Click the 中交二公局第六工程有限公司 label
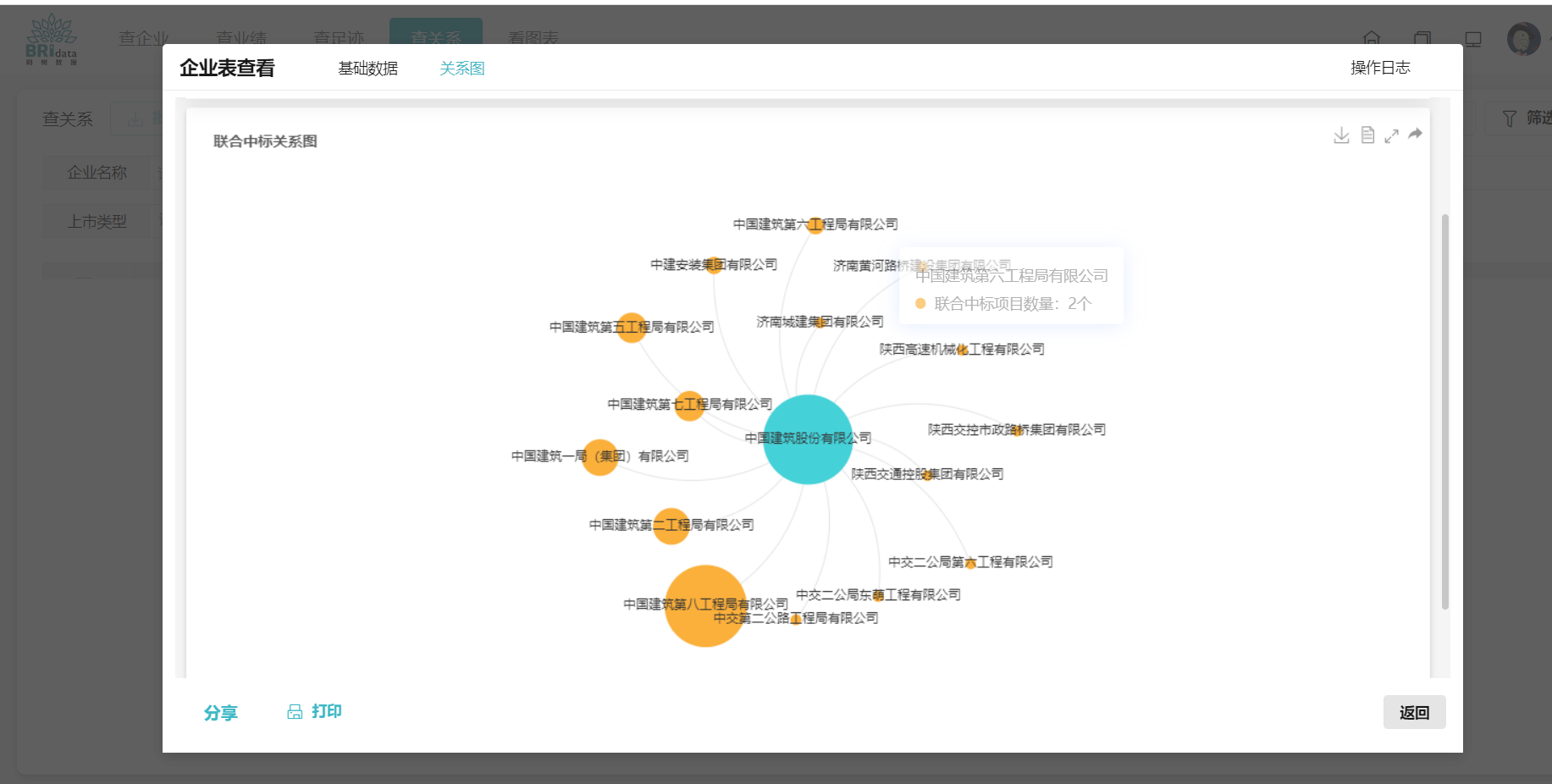 [x=970, y=561]
